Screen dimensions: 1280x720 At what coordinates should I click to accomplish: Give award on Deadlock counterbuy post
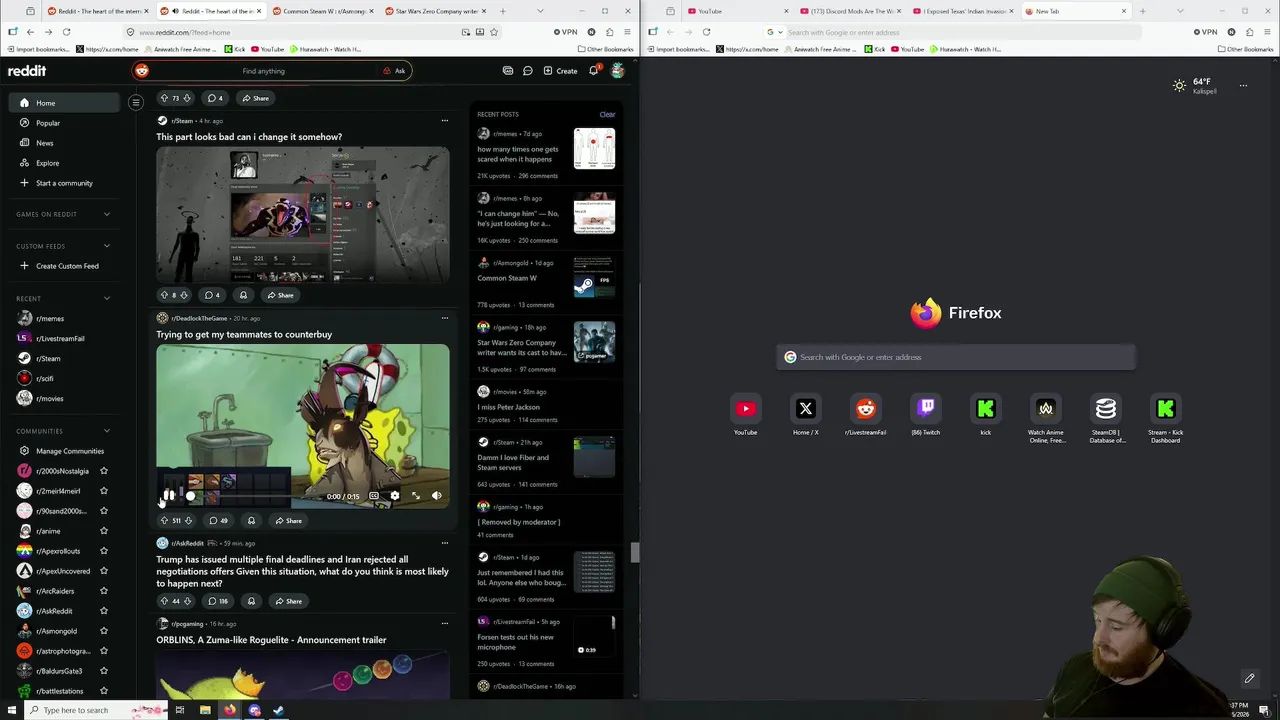click(251, 520)
